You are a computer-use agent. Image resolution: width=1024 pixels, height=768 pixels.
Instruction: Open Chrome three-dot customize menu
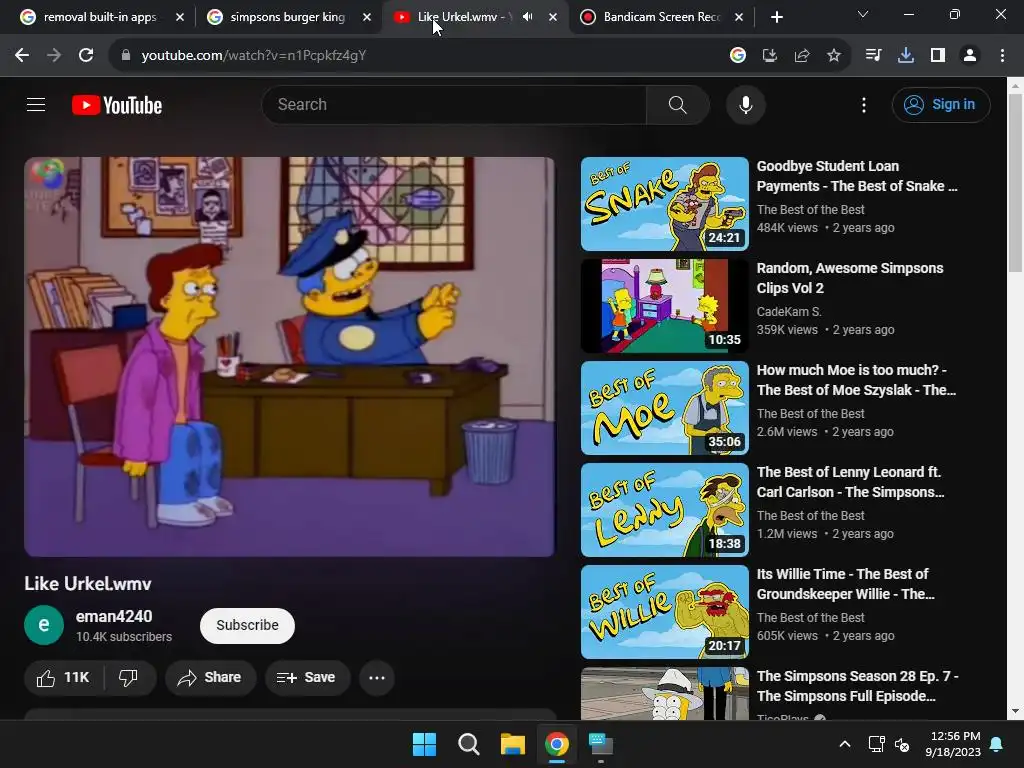click(1002, 56)
